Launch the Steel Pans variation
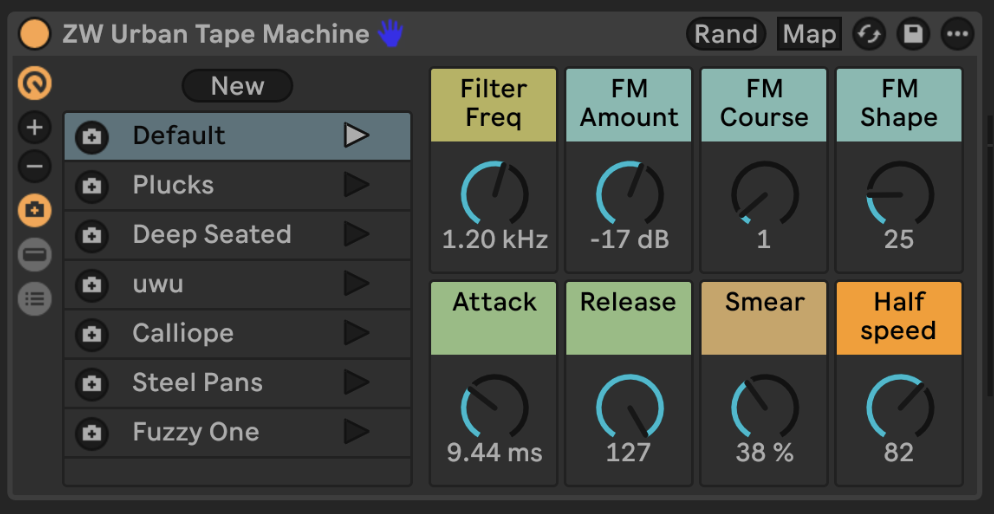The height and width of the screenshot is (514, 994). pos(356,383)
